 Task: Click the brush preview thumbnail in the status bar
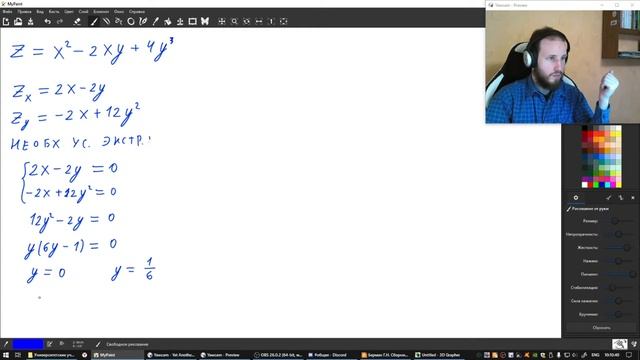tap(619, 344)
